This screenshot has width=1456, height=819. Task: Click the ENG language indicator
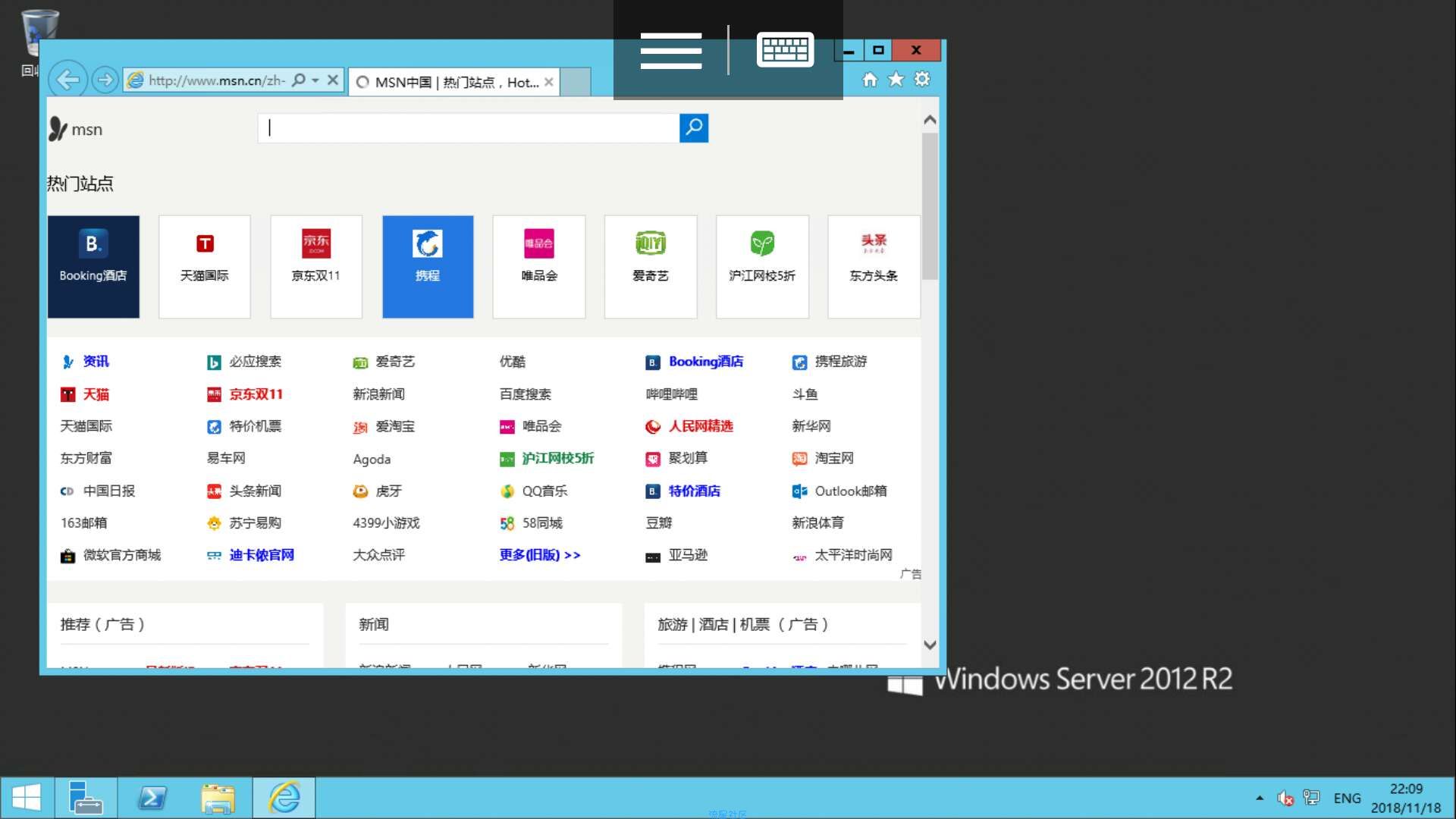(1347, 799)
